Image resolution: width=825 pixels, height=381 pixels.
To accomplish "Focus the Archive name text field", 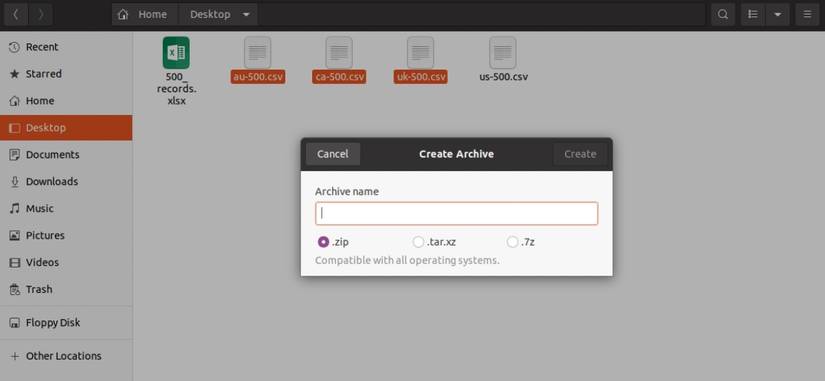I will pyautogui.click(x=456, y=214).
